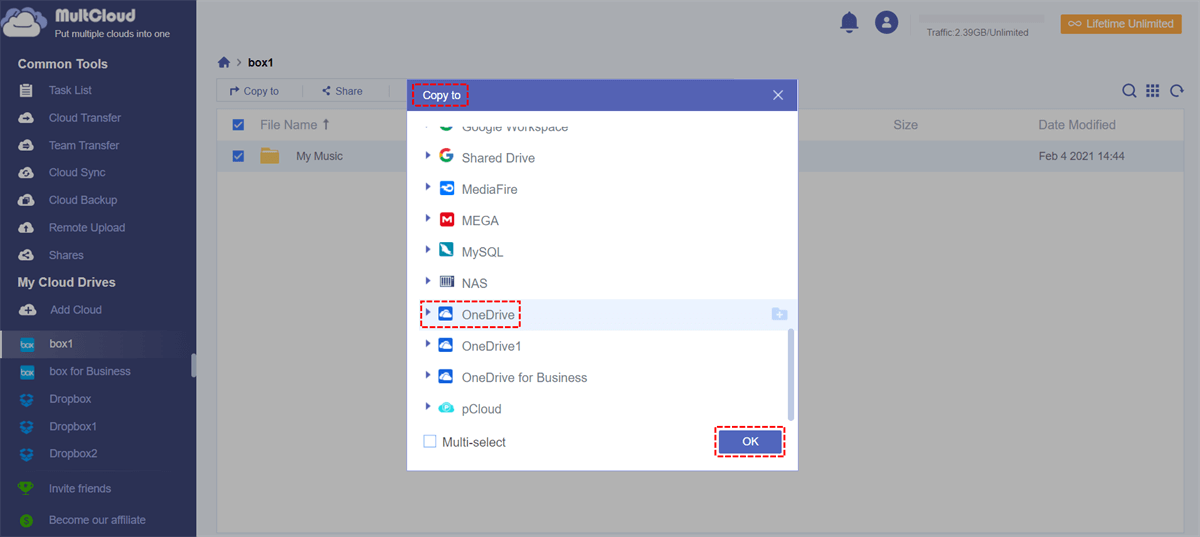Click the Size column header

pos(905,125)
